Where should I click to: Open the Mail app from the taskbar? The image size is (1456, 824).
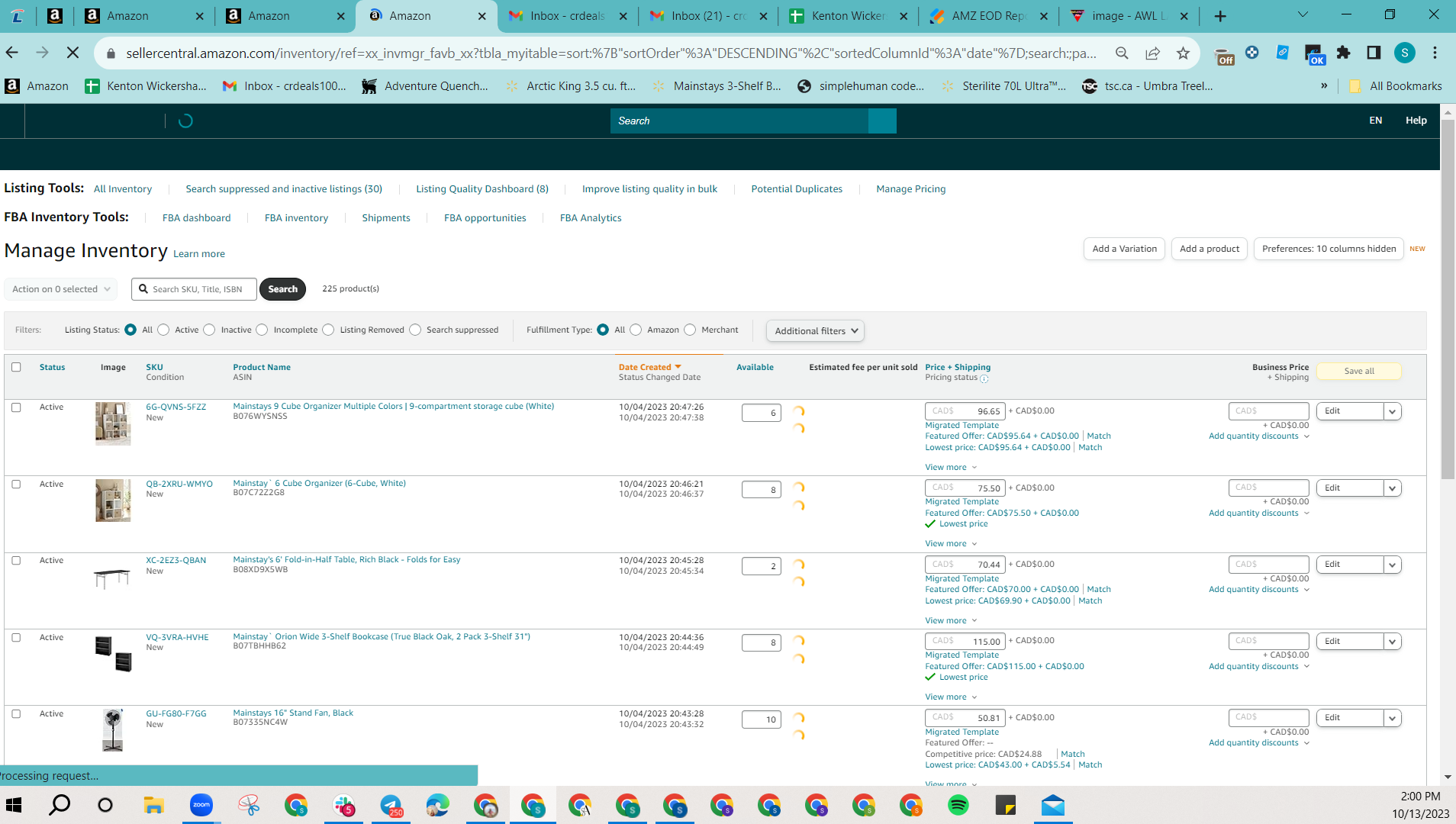point(1052,805)
